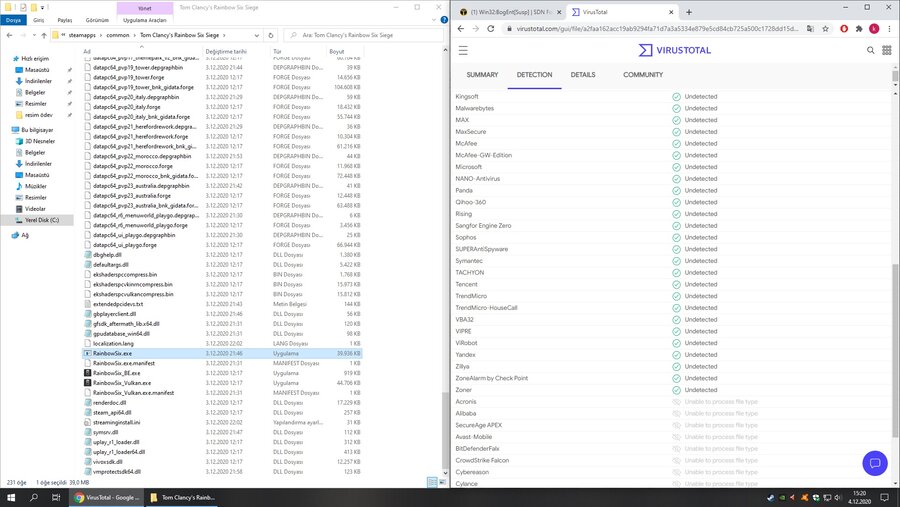Open the blue chat bubble button
900x507 pixels.
pos(874,462)
